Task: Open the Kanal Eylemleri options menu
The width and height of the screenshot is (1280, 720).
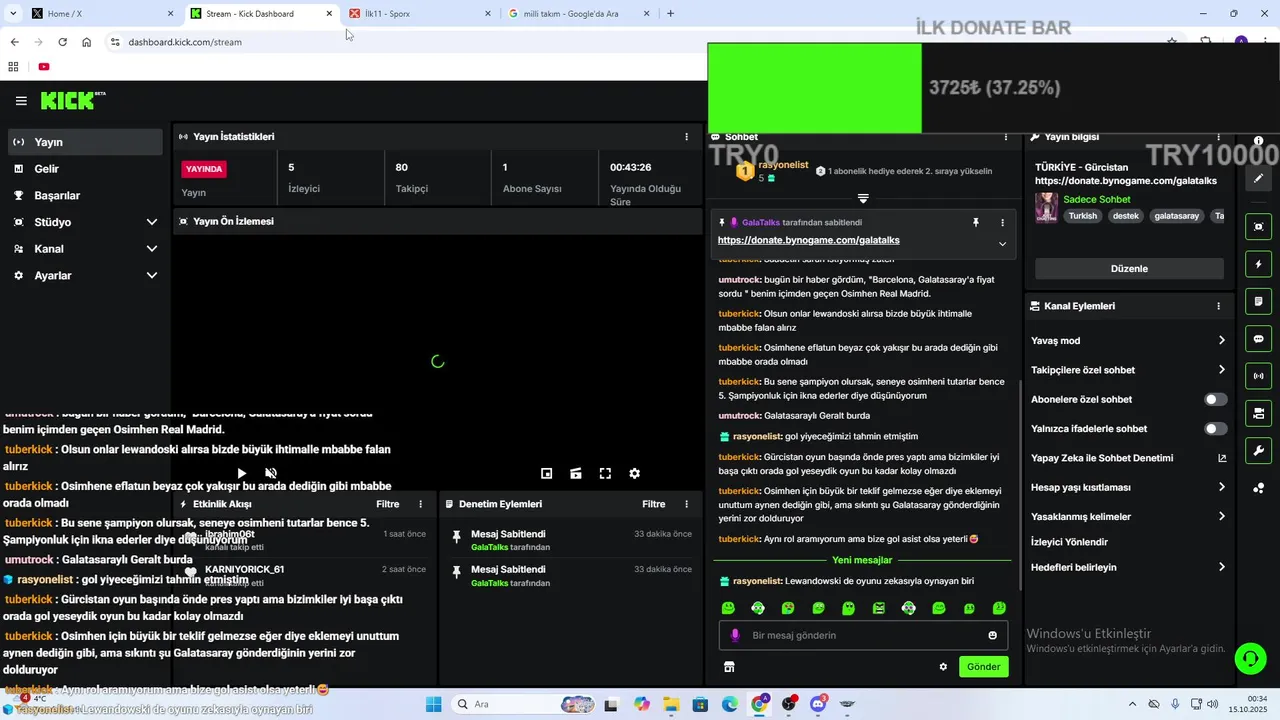Action: (x=1218, y=306)
